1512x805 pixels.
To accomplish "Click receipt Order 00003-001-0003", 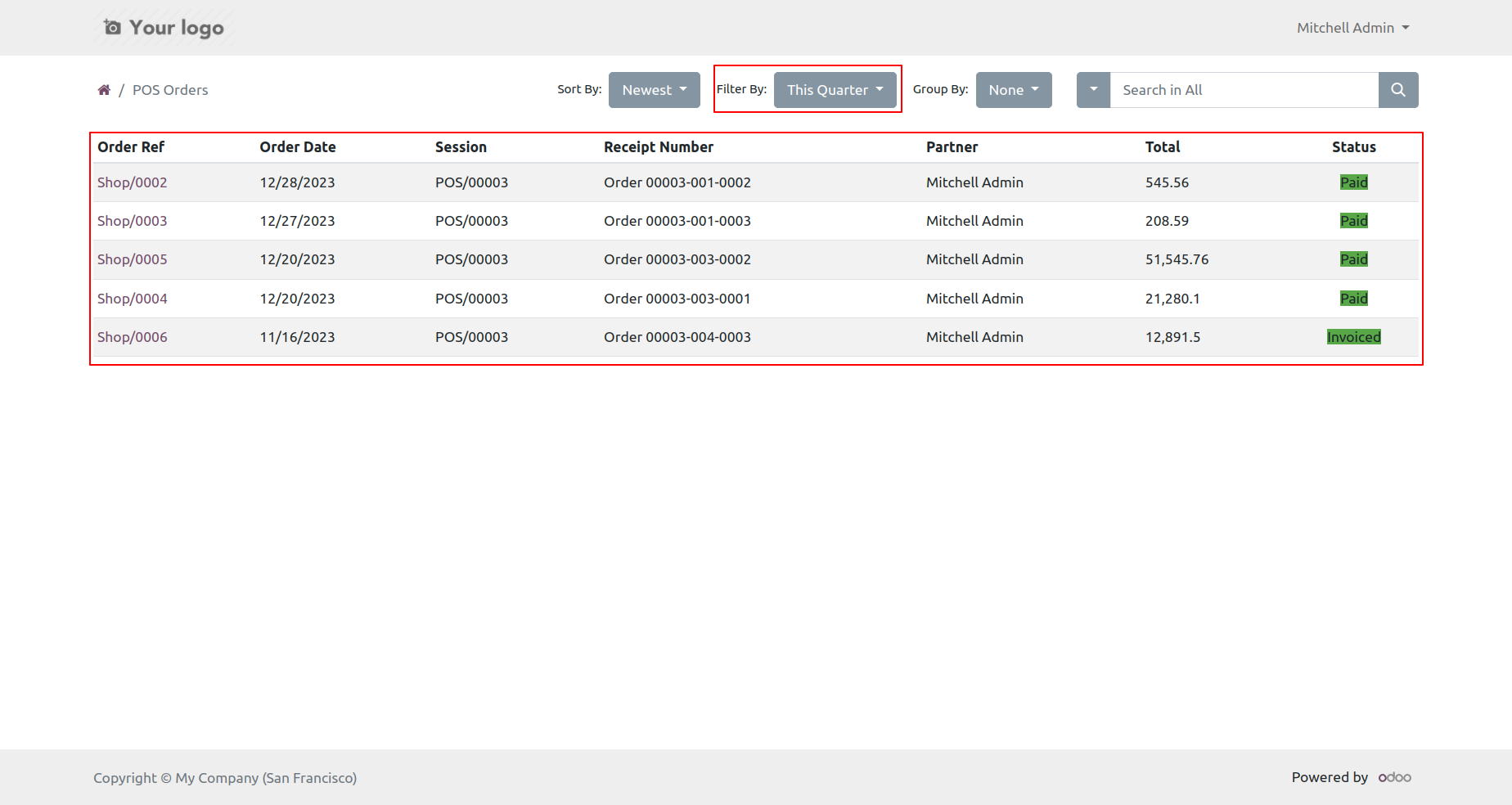I will (x=677, y=221).
